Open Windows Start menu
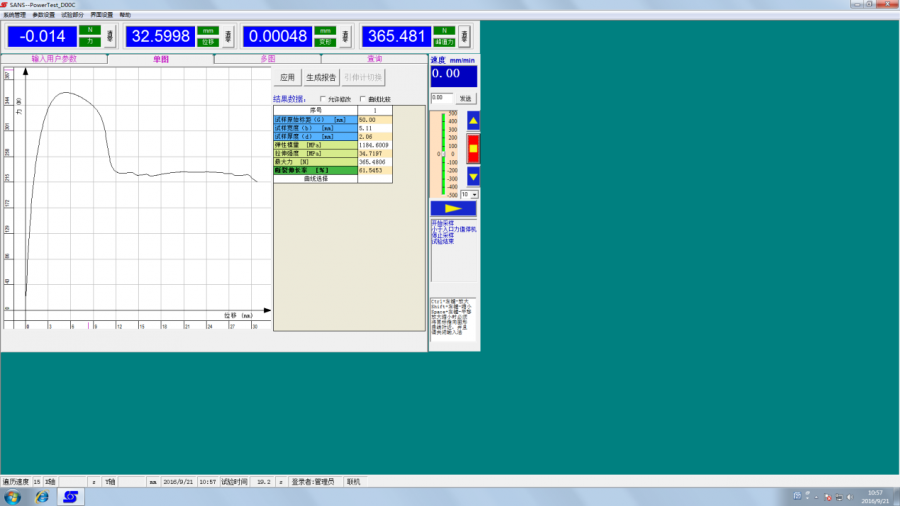This screenshot has width=900, height=506. coord(13,497)
